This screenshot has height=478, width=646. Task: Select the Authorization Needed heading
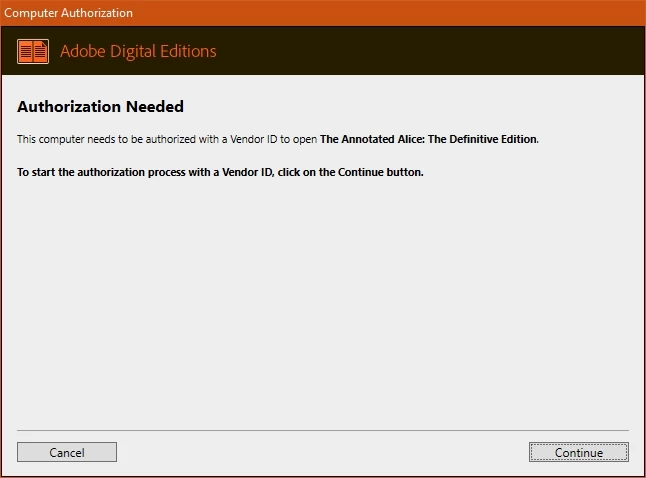(100, 106)
